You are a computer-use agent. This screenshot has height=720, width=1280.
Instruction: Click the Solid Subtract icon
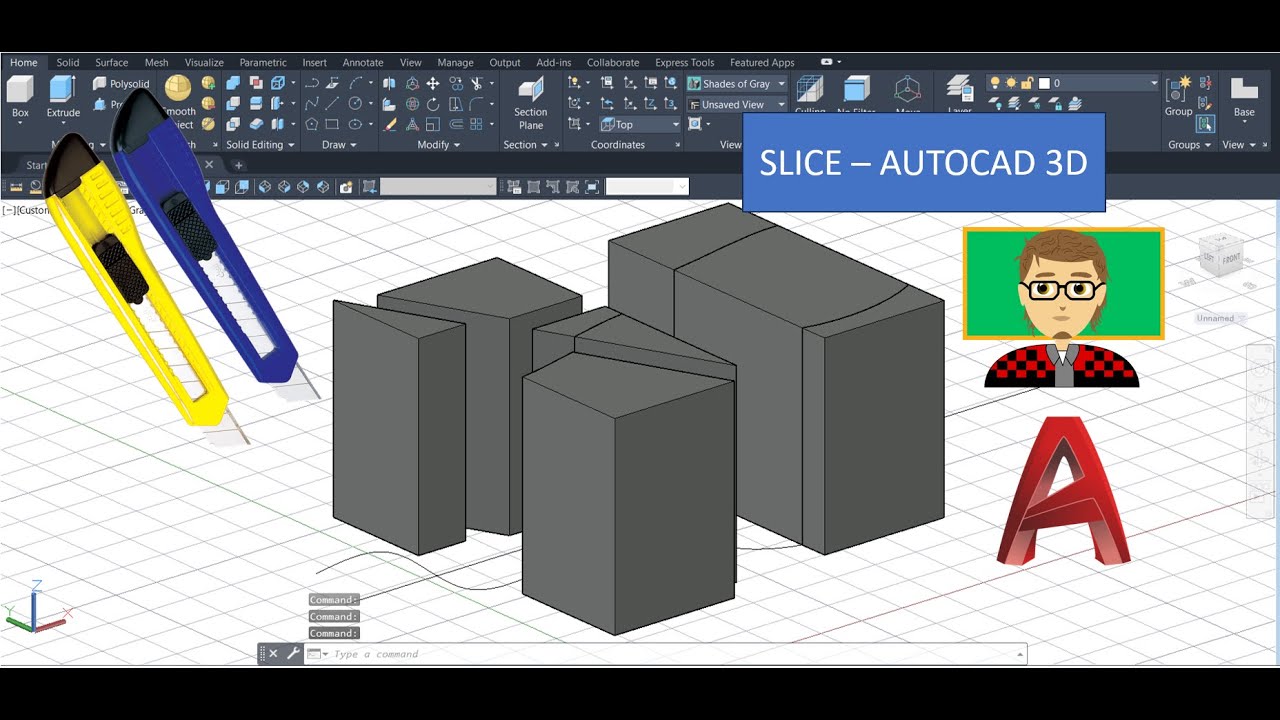click(233, 104)
